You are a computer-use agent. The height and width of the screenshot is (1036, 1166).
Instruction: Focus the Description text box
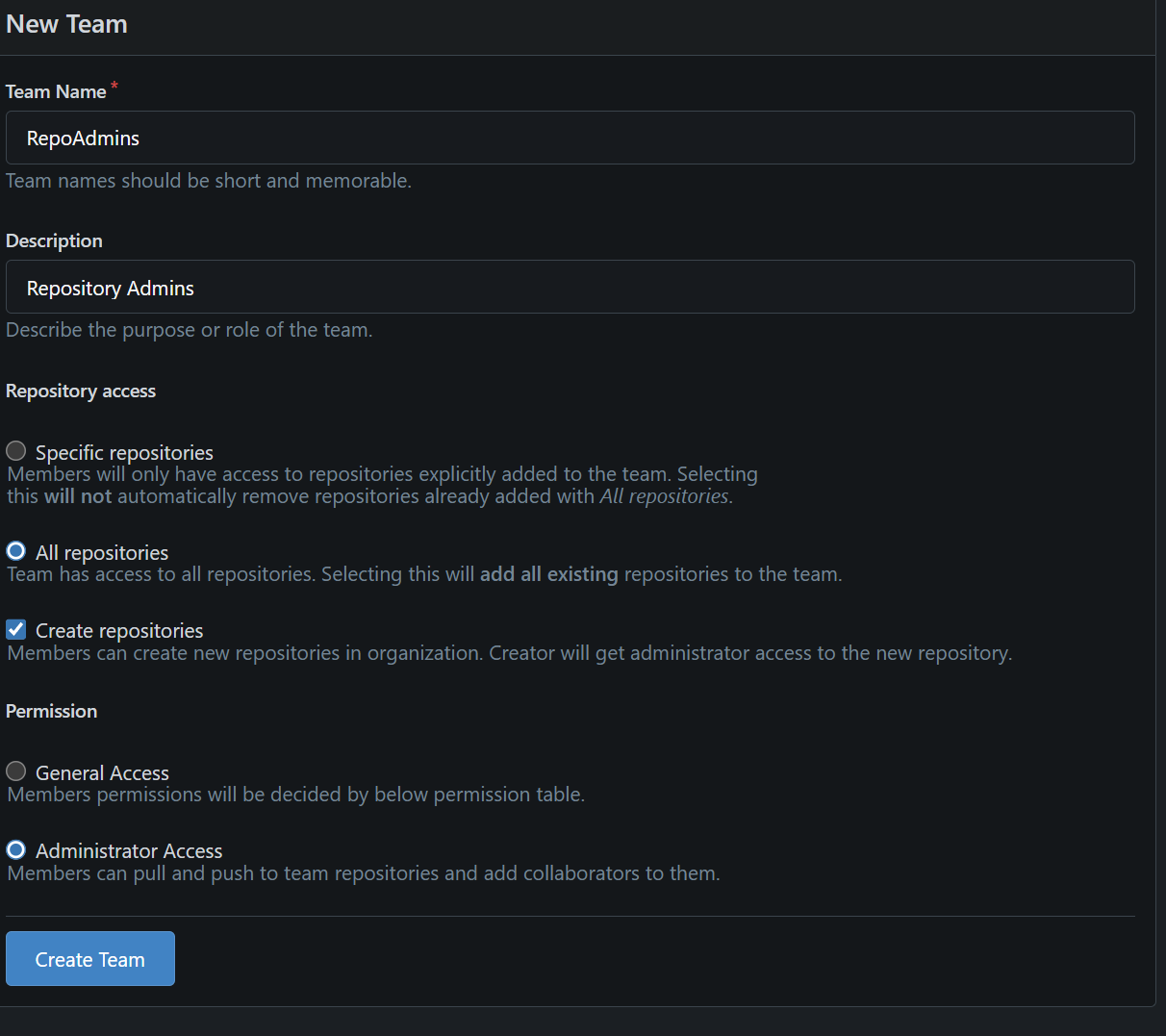coord(570,288)
